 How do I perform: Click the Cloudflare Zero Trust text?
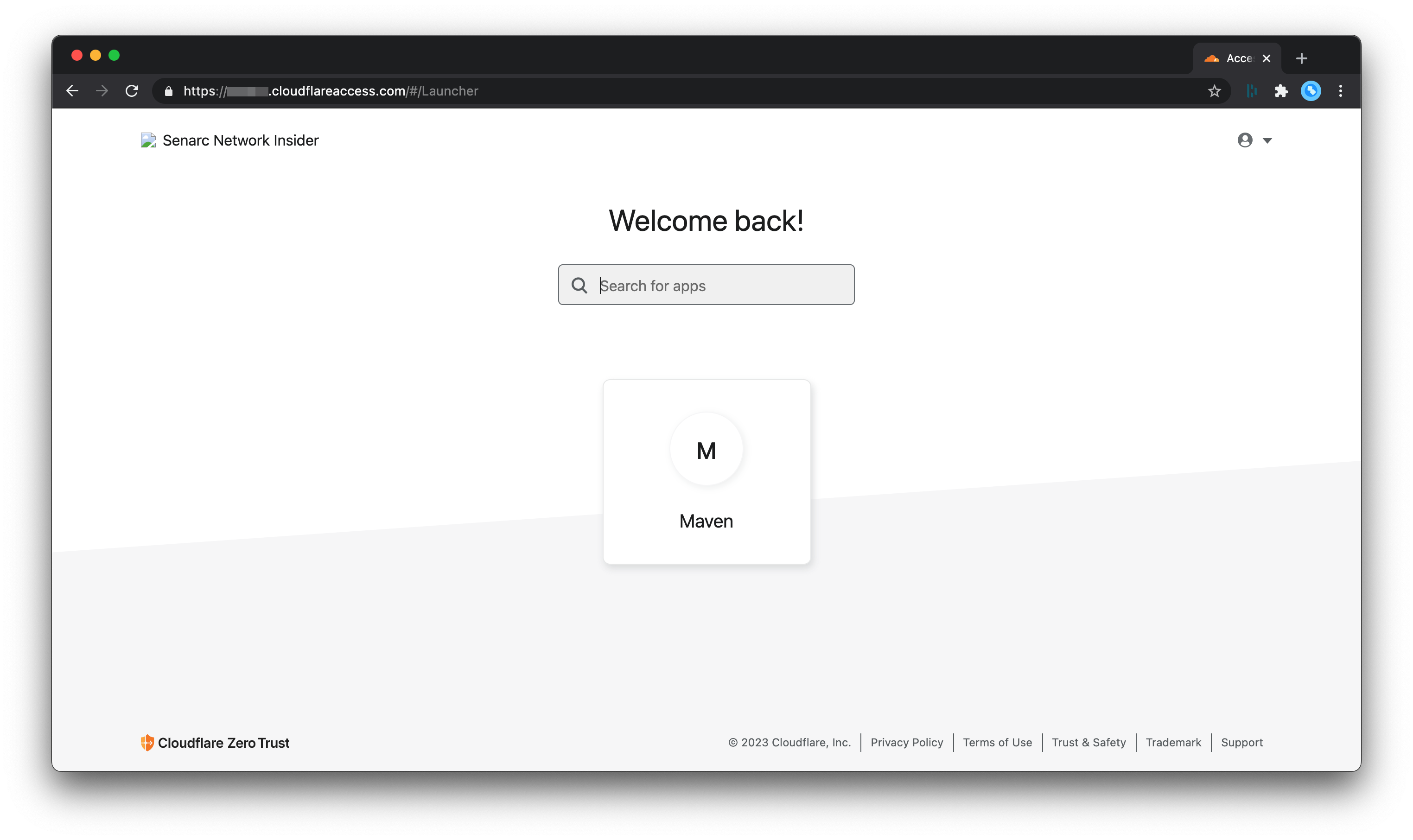[x=223, y=743]
